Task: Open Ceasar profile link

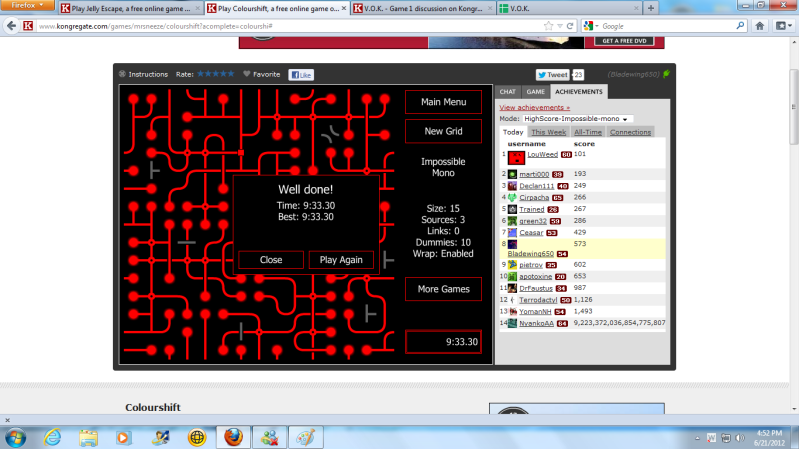Action: tap(531, 233)
